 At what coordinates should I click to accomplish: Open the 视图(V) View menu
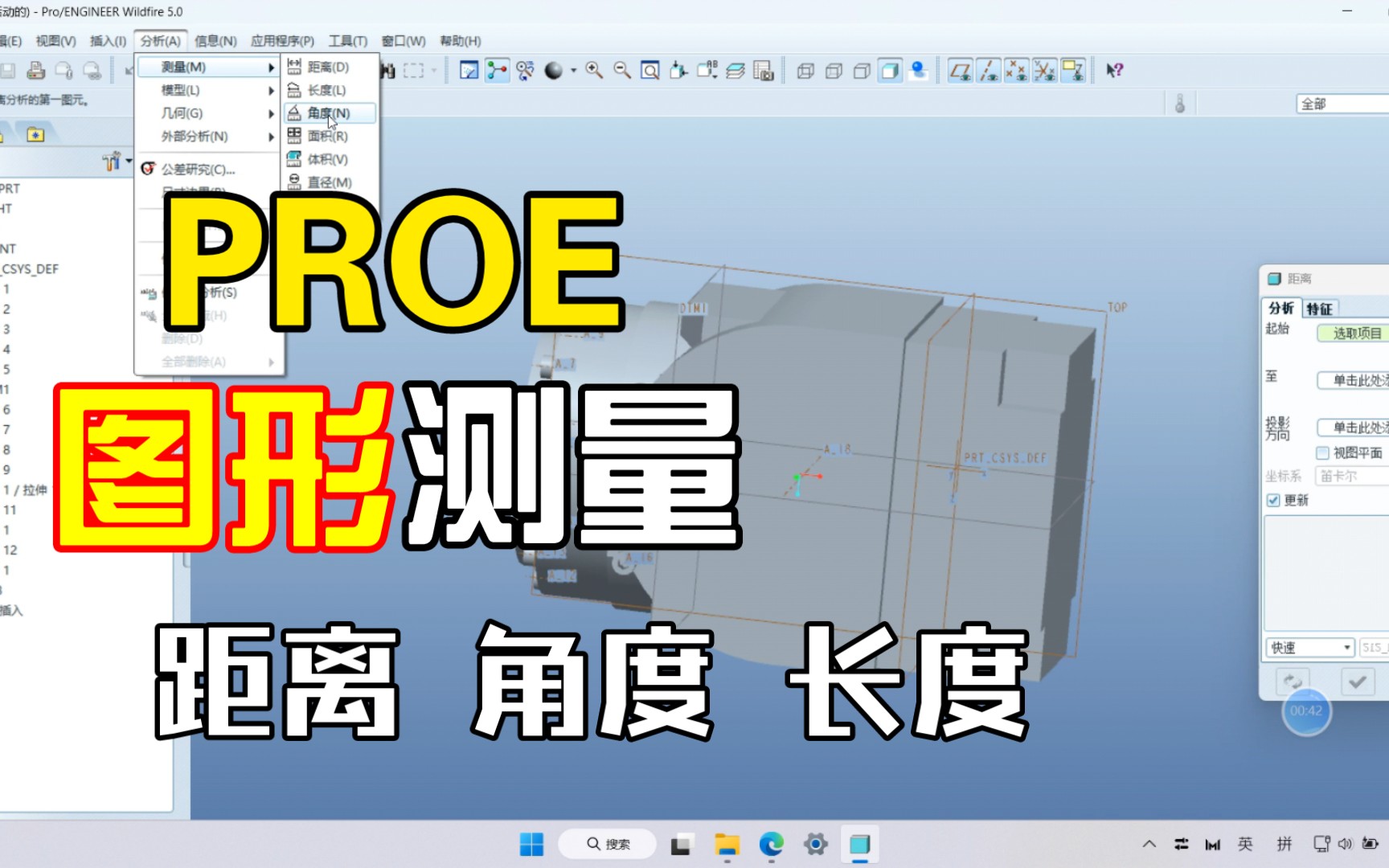click(x=56, y=41)
